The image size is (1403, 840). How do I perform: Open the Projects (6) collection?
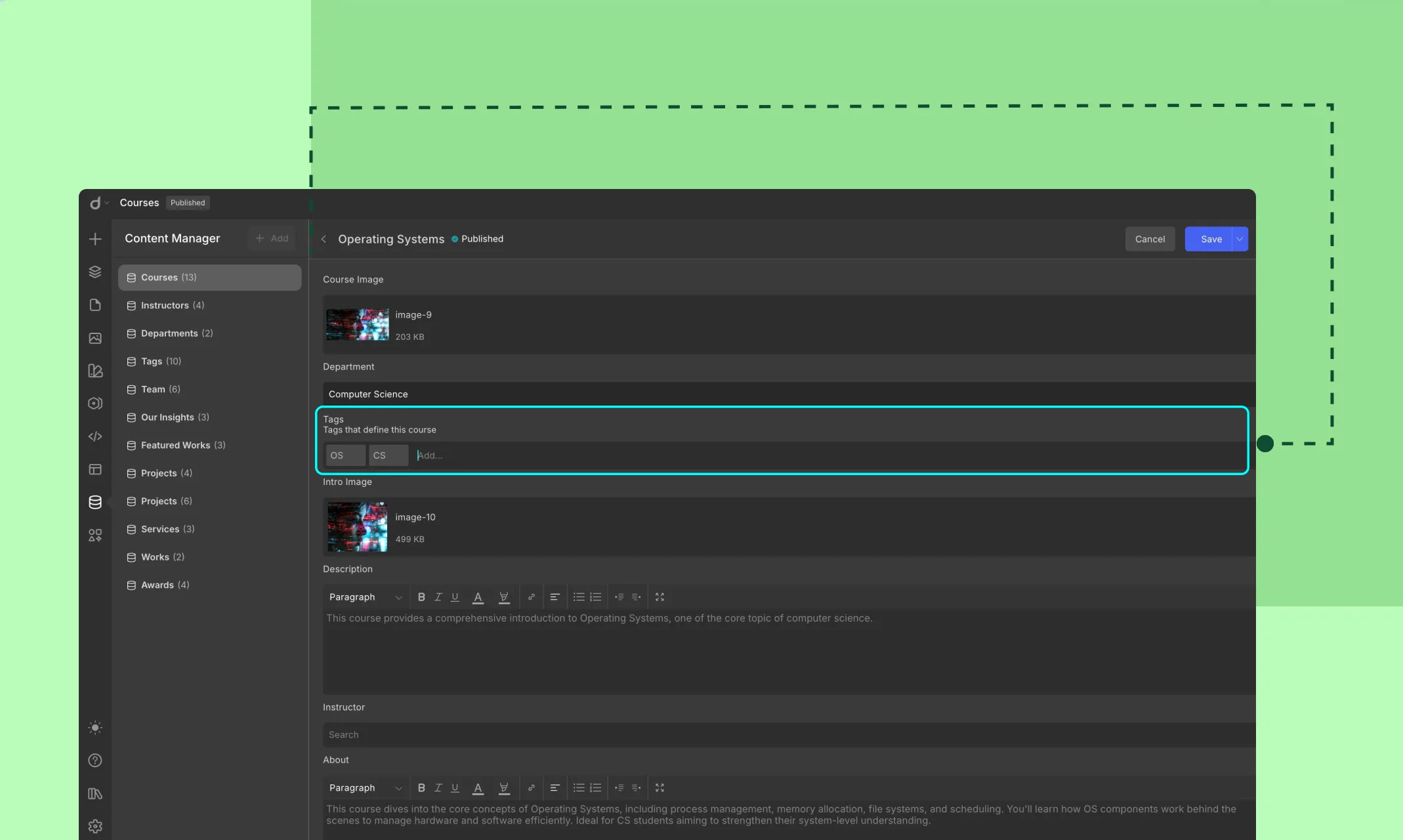[x=209, y=501]
